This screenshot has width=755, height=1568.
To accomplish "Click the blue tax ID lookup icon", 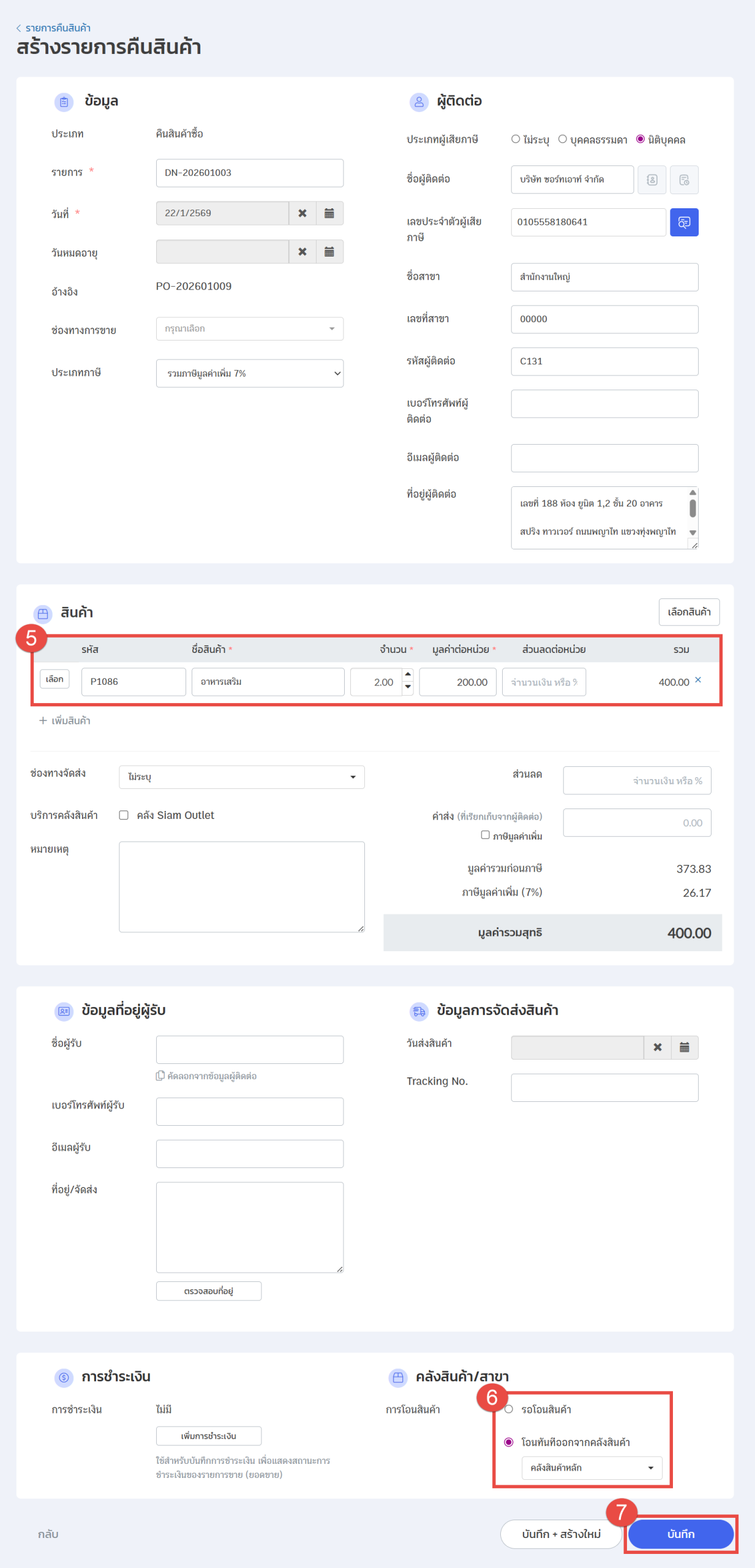I will pos(683,222).
